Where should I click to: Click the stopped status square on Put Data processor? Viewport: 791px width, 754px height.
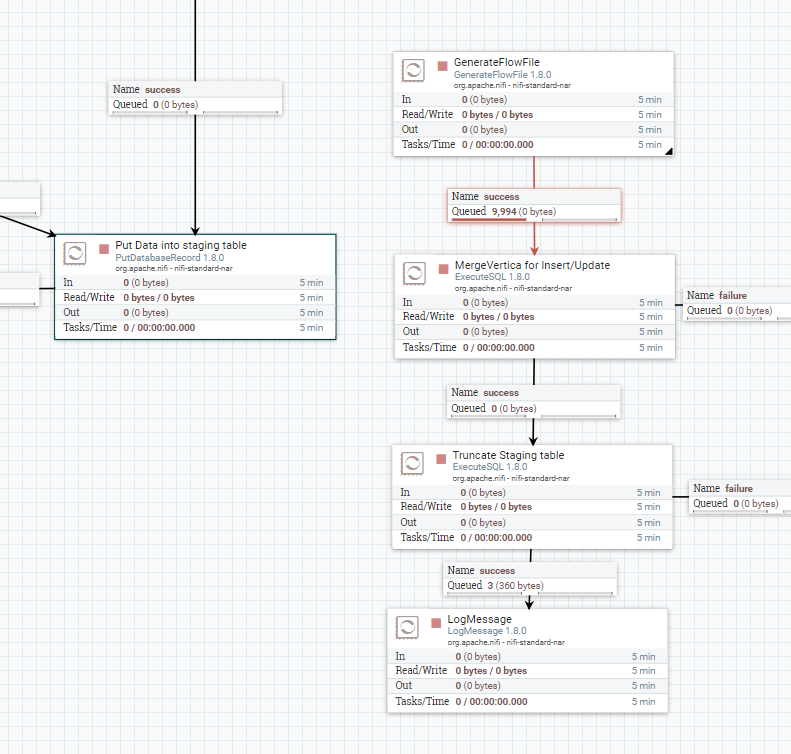104,249
